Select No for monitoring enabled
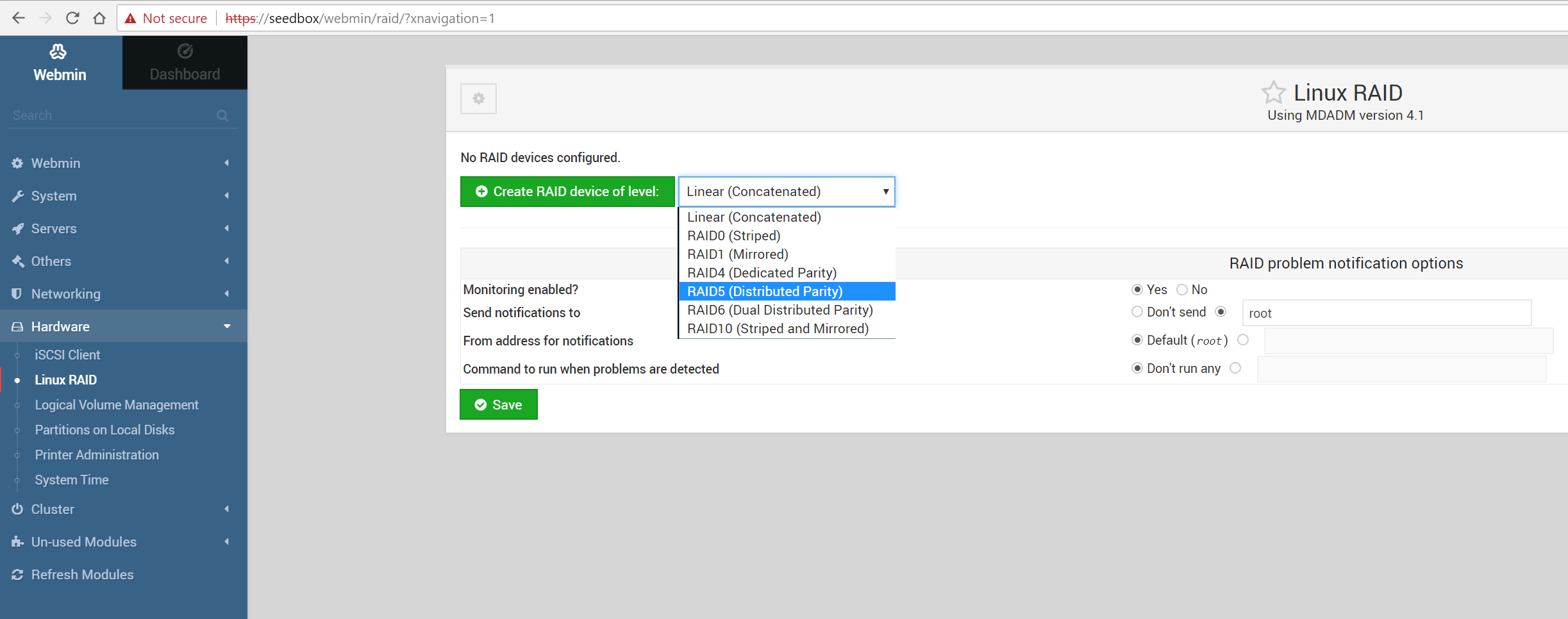This screenshot has height=619, width=1568. (1182, 290)
